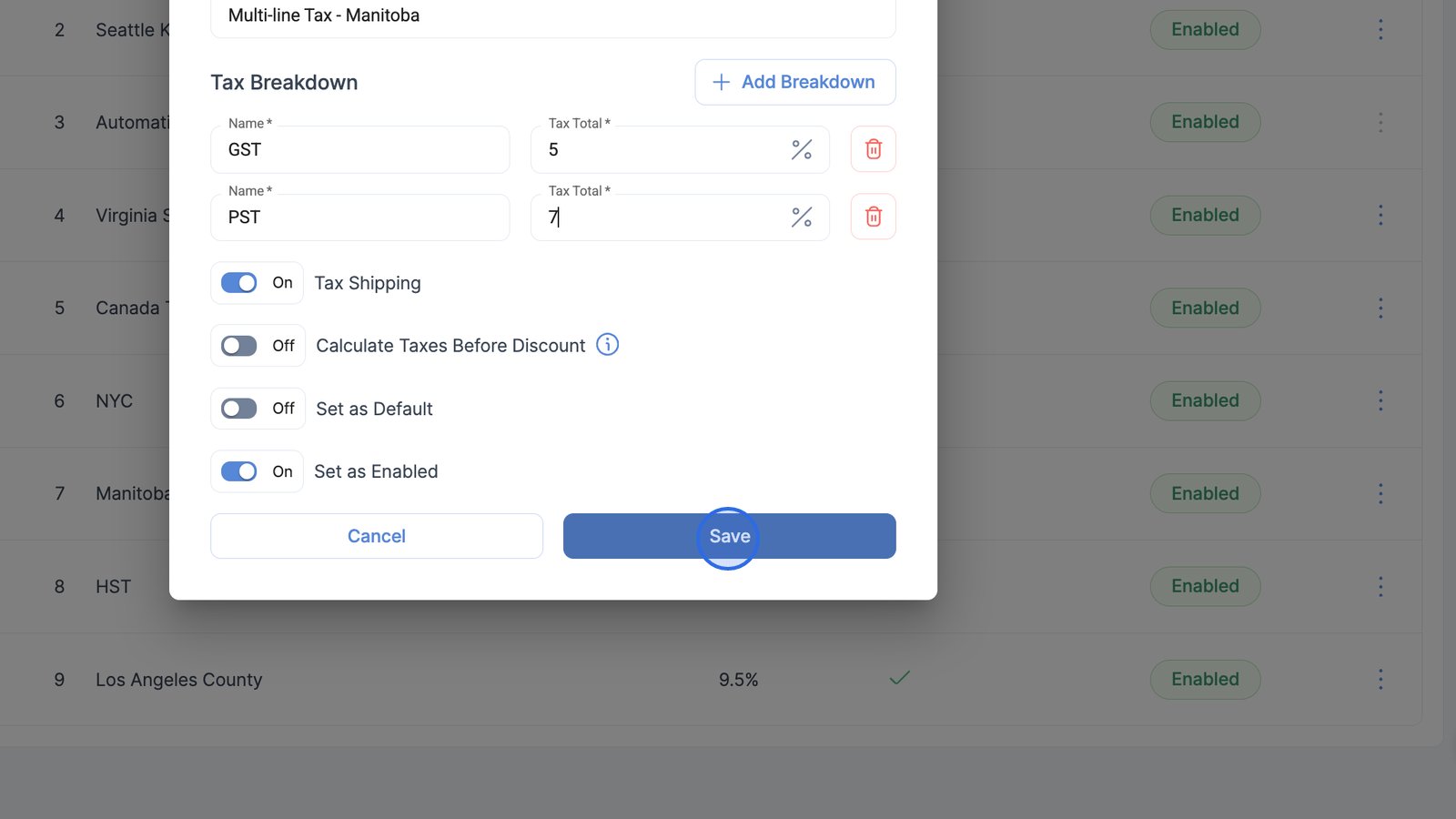Cancel the tax rate dialog
Image resolution: width=1456 pixels, height=819 pixels.
point(376,536)
